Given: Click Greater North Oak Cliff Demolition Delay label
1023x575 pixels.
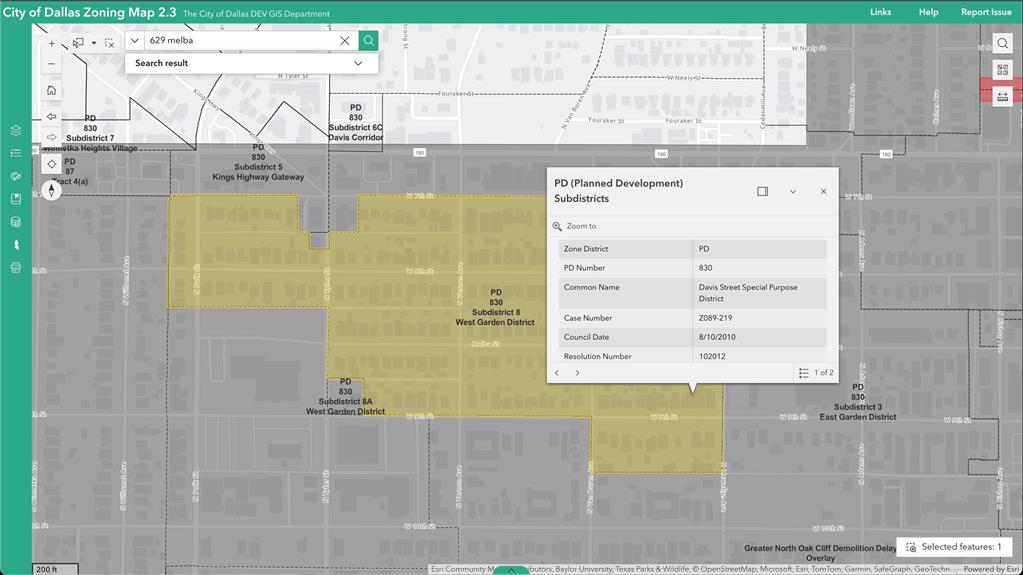Looking at the screenshot, I should point(820,553).
